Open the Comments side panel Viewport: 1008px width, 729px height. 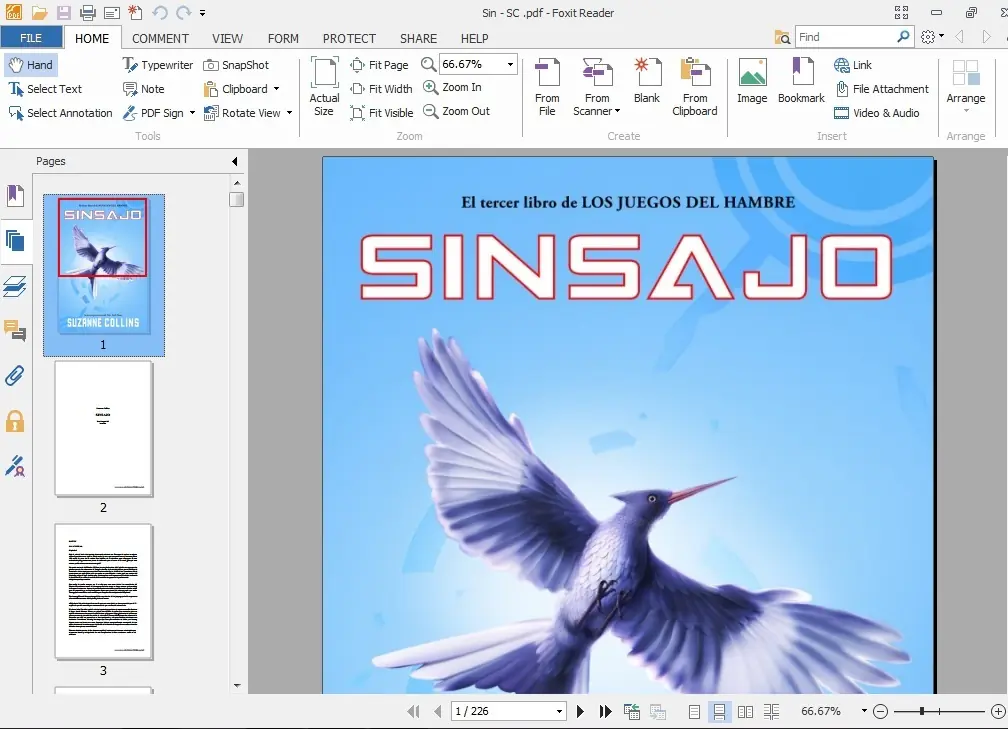pos(15,331)
